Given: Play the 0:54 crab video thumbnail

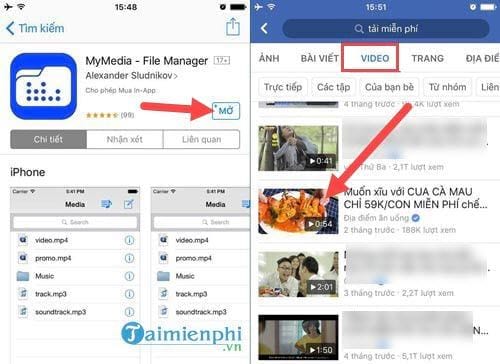Looking at the screenshot, I should coord(298,211).
